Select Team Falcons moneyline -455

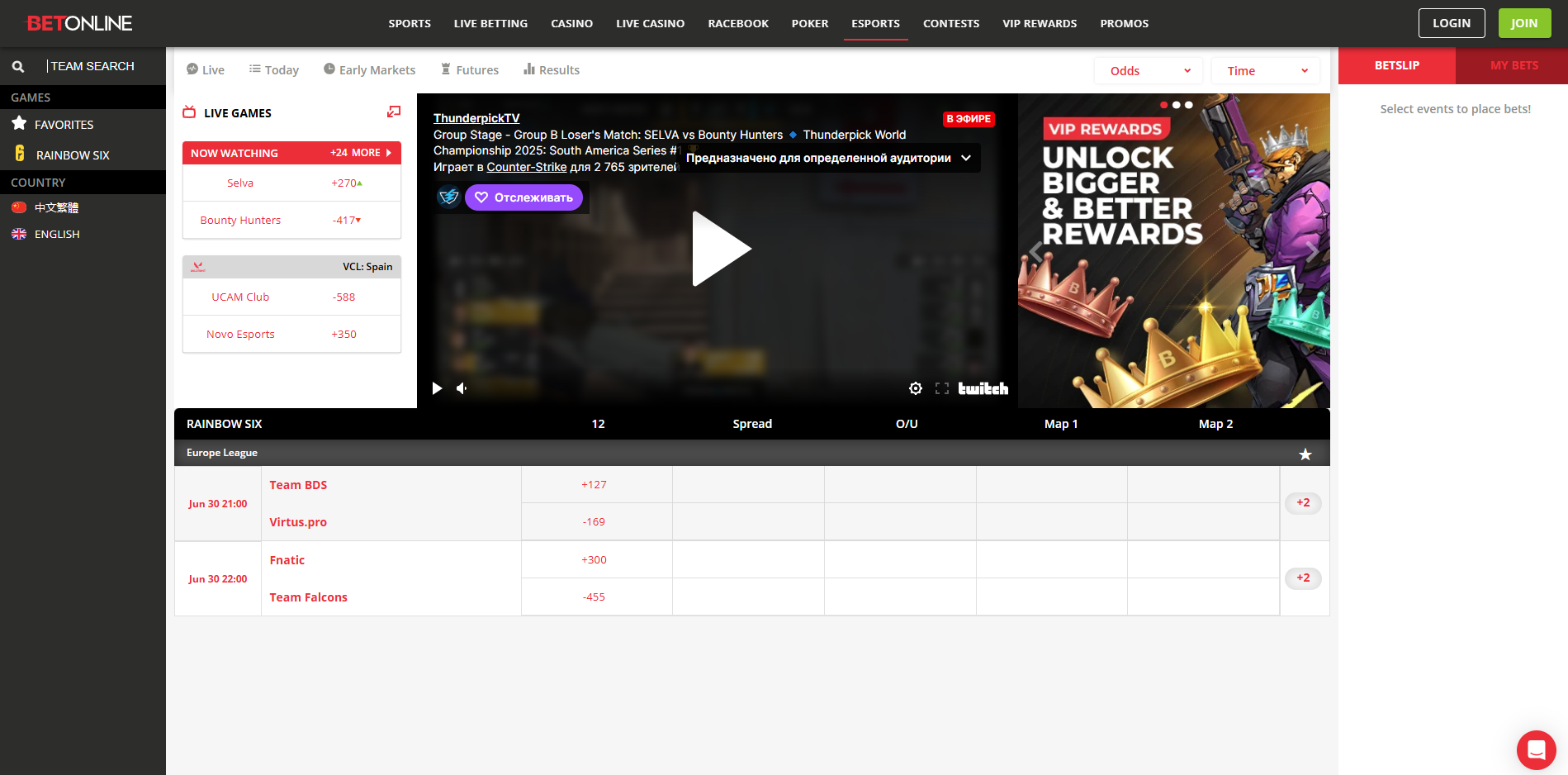point(597,597)
